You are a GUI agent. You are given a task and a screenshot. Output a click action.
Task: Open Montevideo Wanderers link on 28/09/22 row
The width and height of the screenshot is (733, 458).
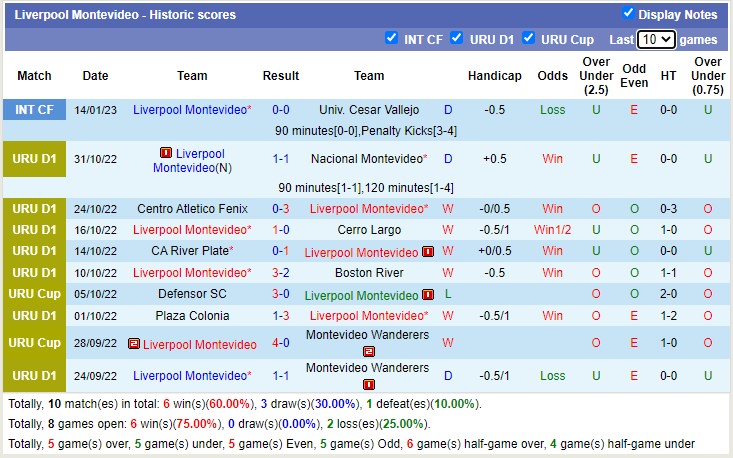(x=367, y=335)
